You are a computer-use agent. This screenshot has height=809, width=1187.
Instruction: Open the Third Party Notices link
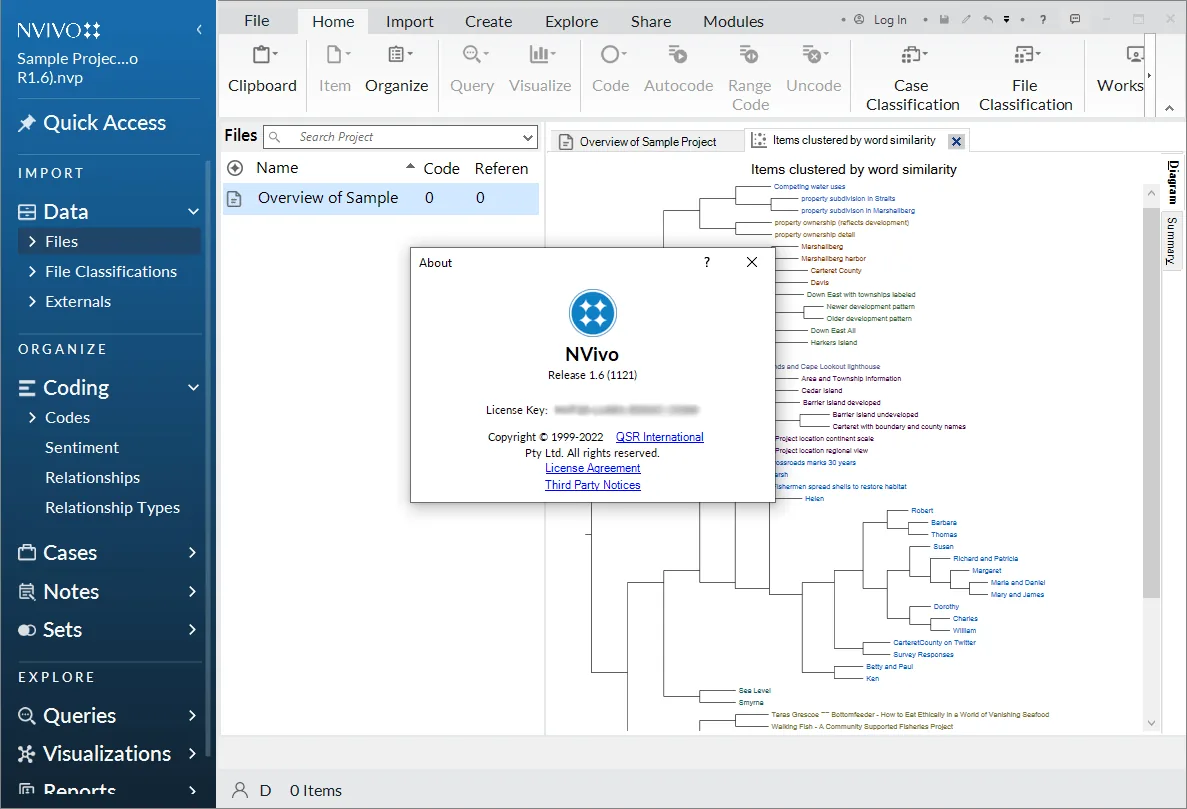tap(593, 484)
